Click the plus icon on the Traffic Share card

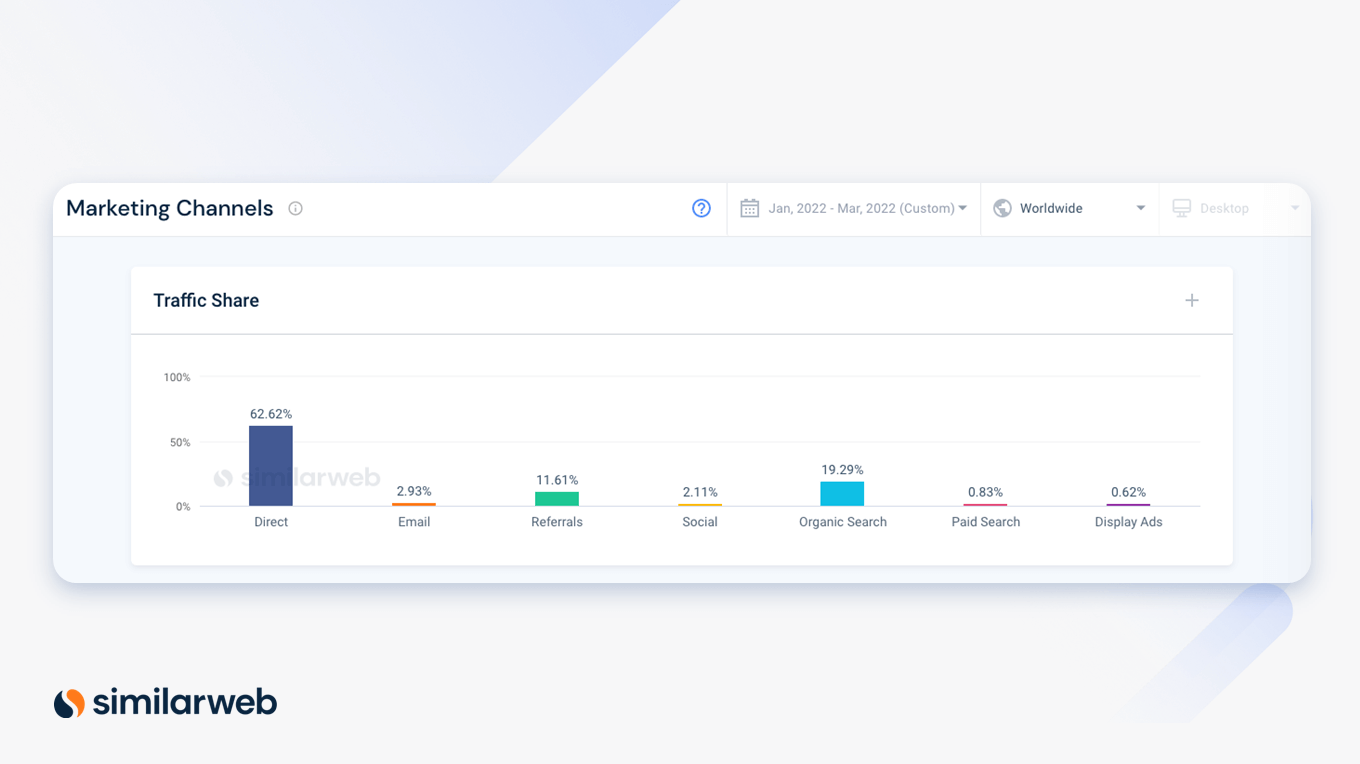[1191, 300]
